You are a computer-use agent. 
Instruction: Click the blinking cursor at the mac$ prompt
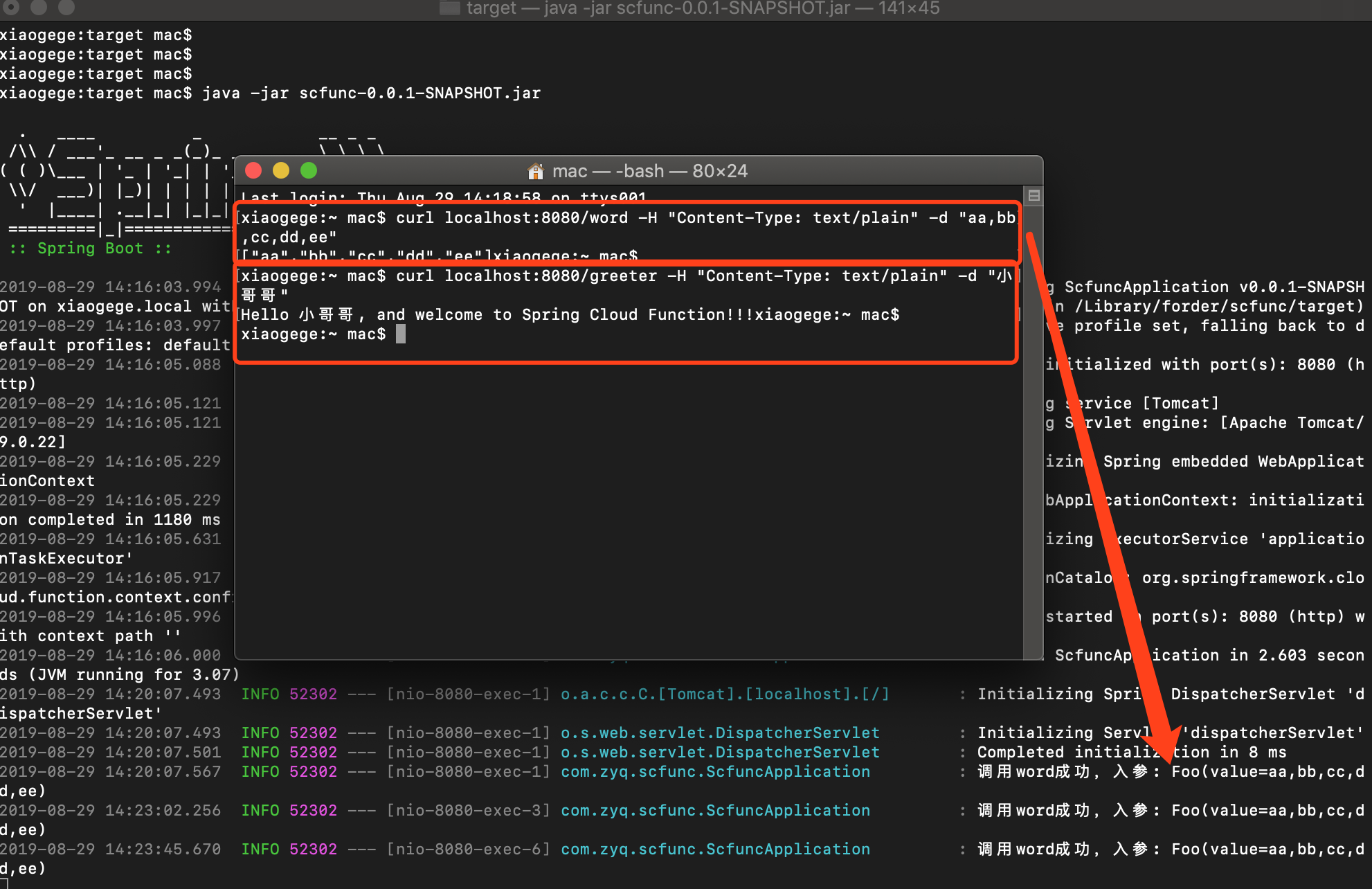pos(401,334)
